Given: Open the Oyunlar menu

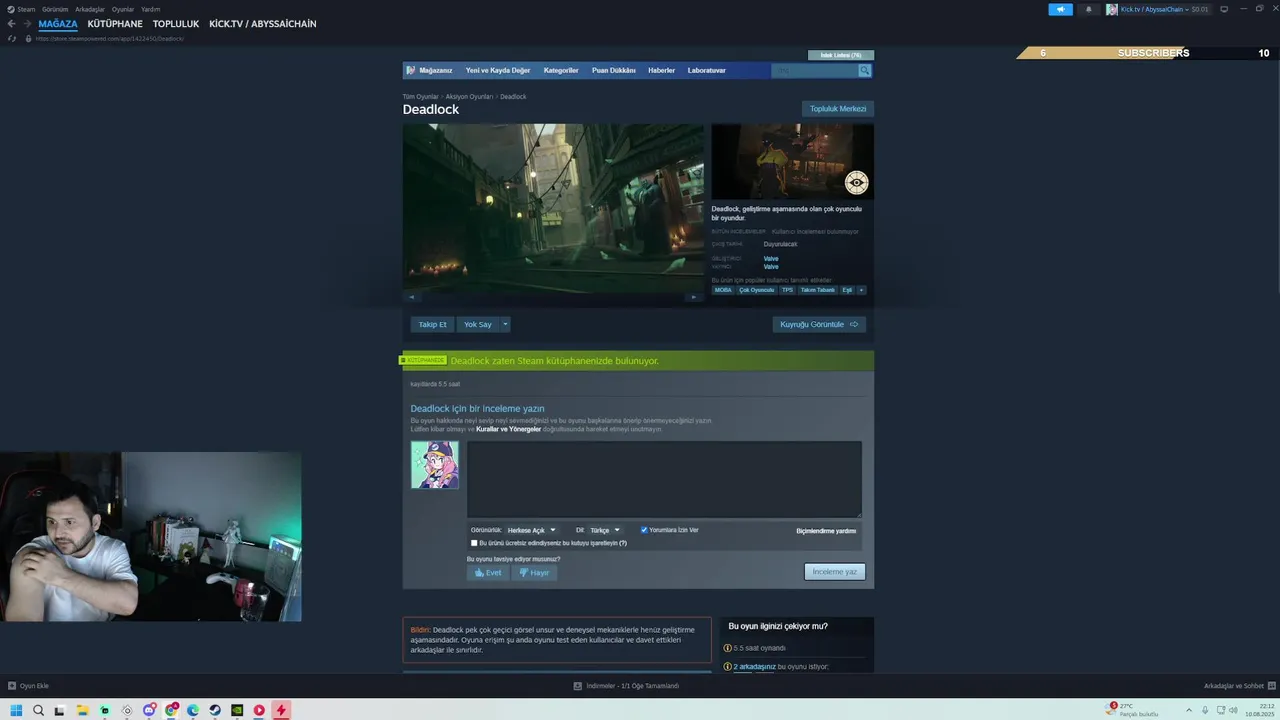Looking at the screenshot, I should coord(123,9).
